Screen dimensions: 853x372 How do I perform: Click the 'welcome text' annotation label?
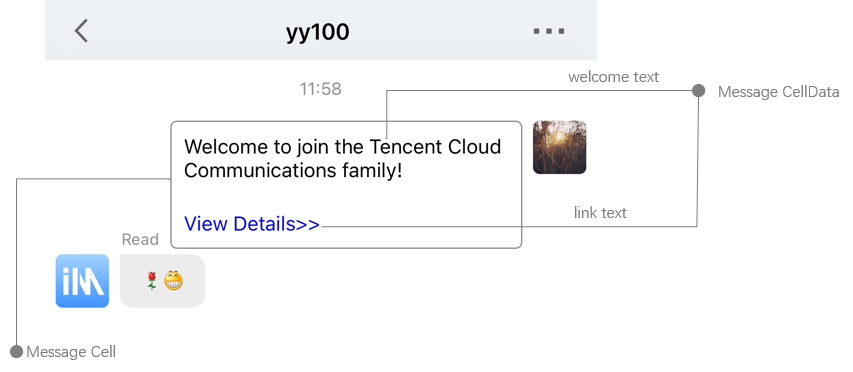(x=614, y=77)
